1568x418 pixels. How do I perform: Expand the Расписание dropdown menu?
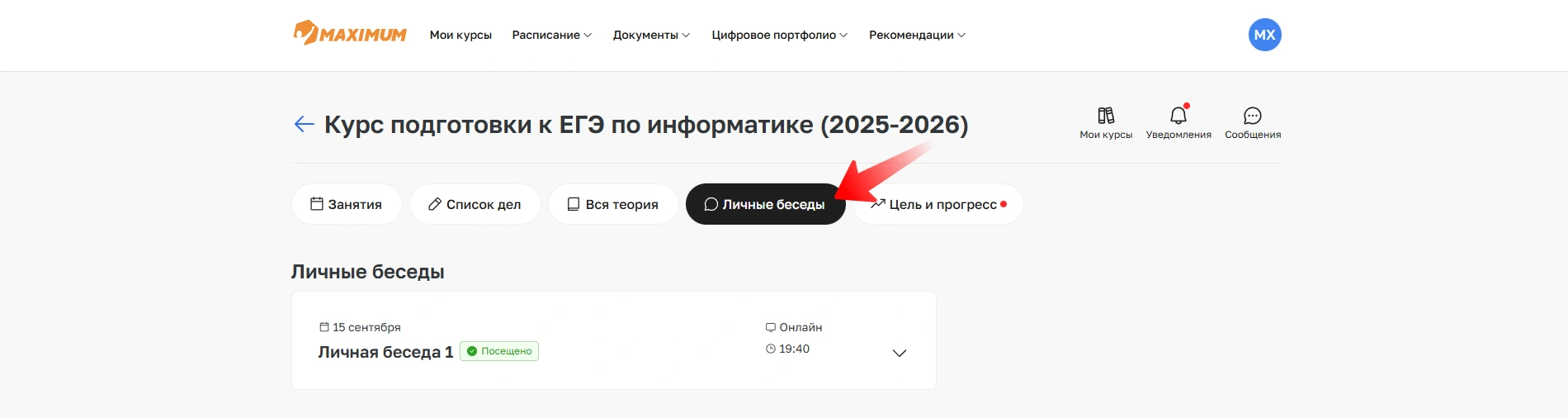point(551,35)
